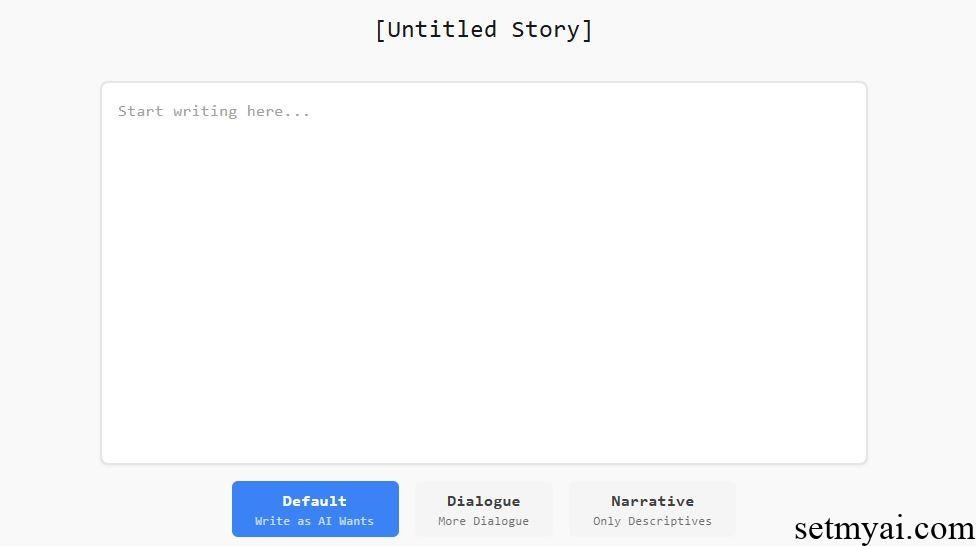976x546 pixels.
Task: Click the 'More Dialogue' subtitle text
Action: pyautogui.click(x=484, y=521)
